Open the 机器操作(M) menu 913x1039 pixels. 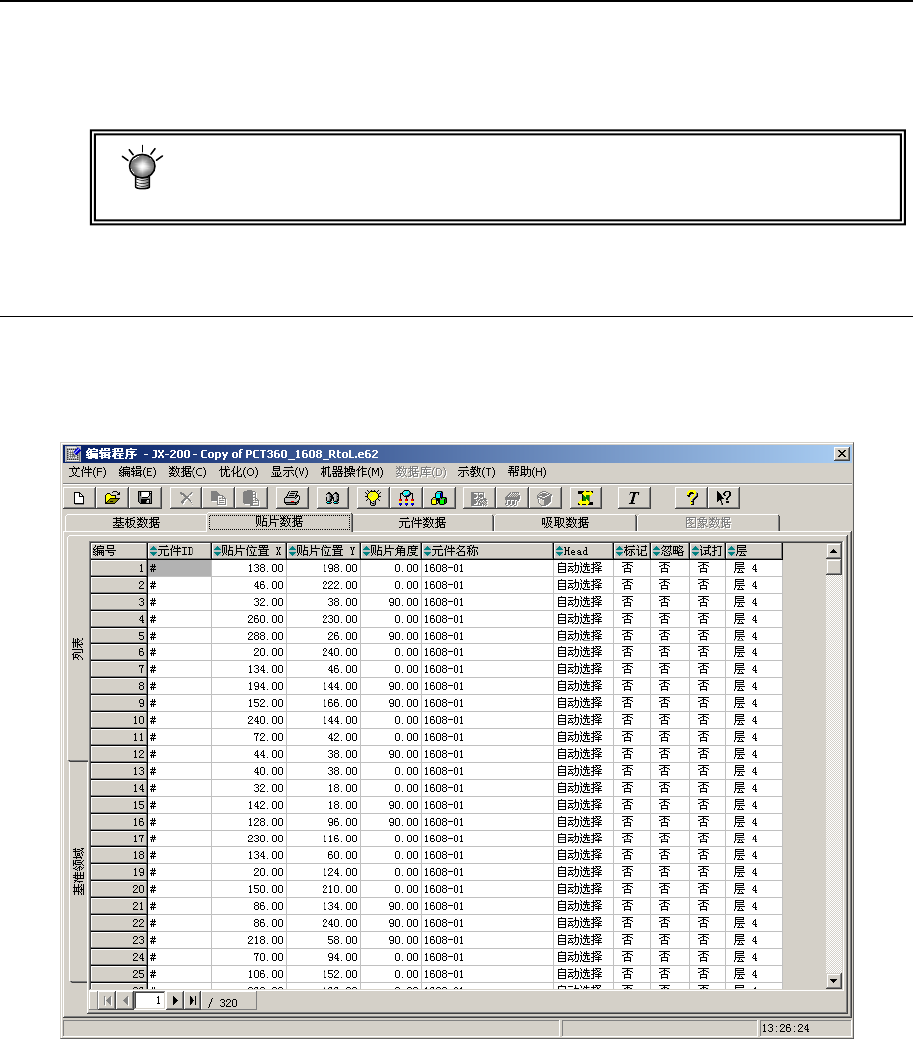tap(352, 472)
